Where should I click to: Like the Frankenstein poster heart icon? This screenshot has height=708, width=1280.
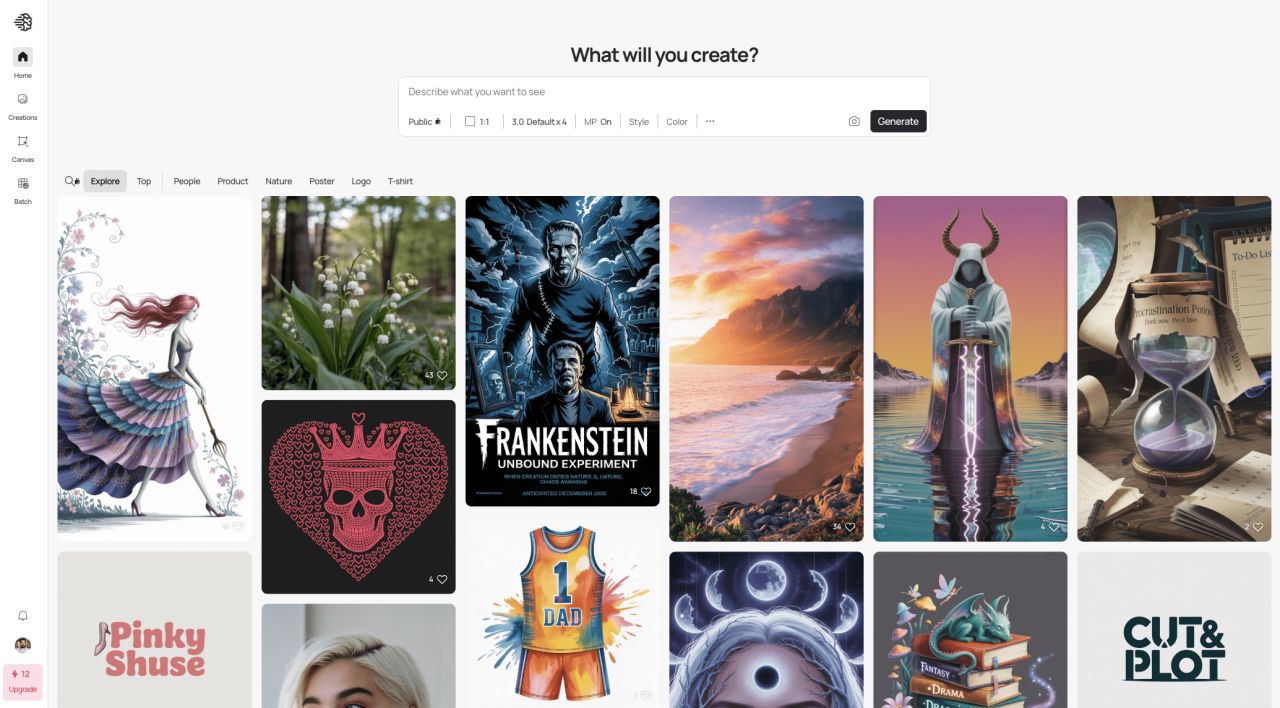(646, 491)
